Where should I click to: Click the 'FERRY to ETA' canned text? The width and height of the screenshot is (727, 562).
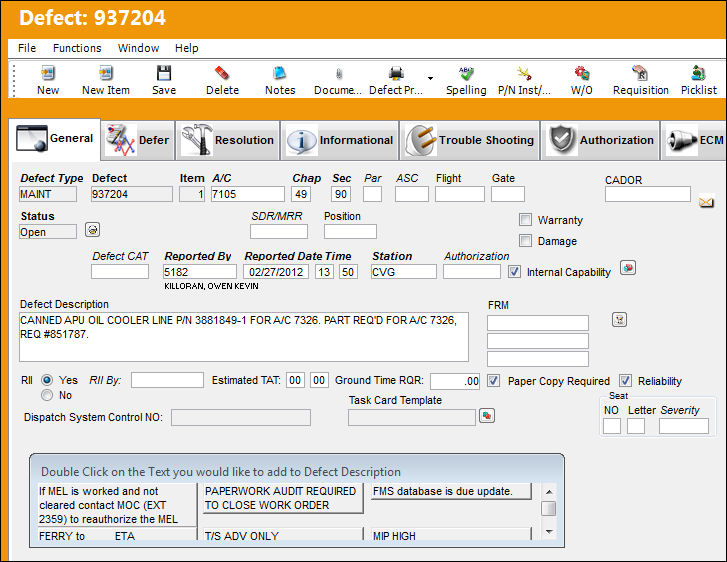pyautogui.click(x=87, y=536)
